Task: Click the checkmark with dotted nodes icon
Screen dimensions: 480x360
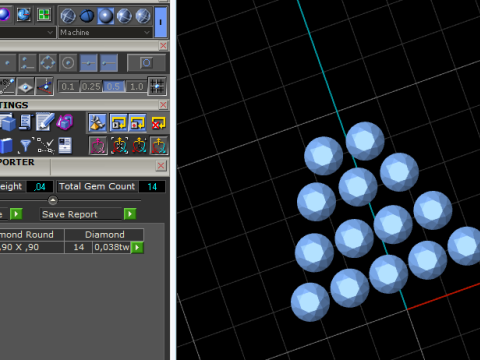Action: click(x=45, y=146)
